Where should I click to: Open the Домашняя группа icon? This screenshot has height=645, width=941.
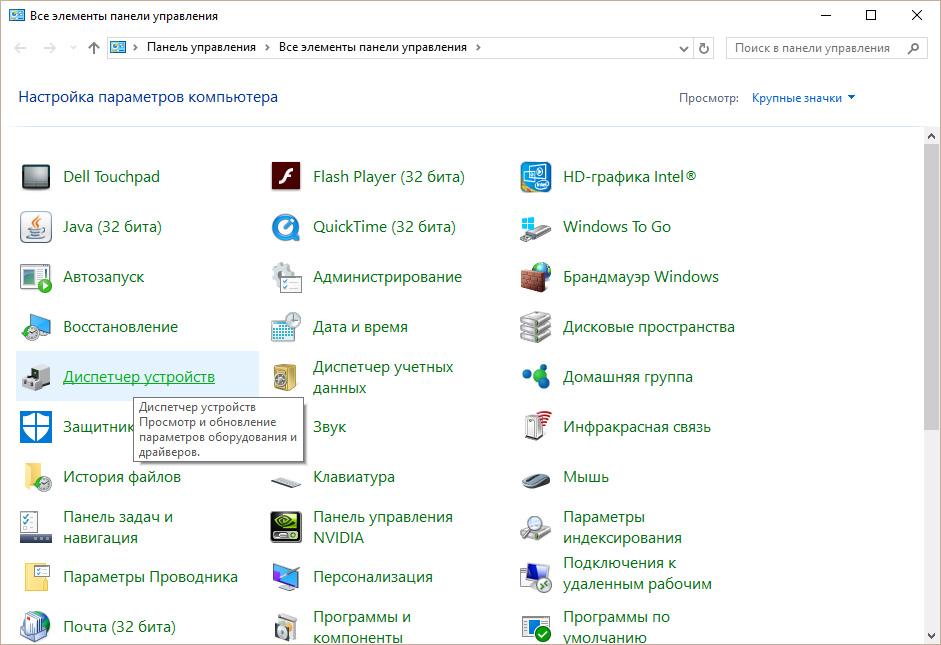pyautogui.click(x=535, y=377)
